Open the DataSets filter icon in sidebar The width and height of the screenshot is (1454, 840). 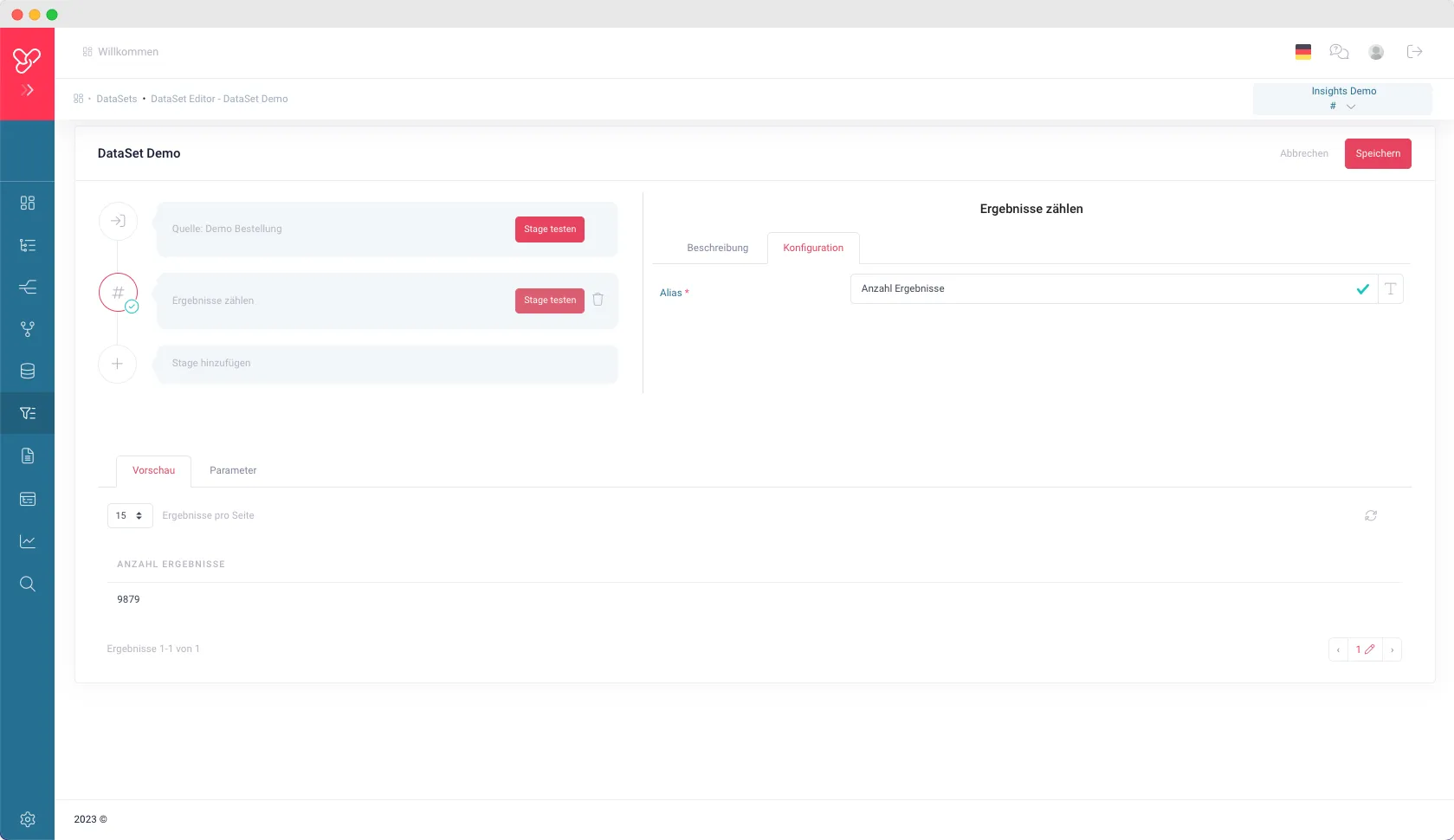[x=28, y=413]
